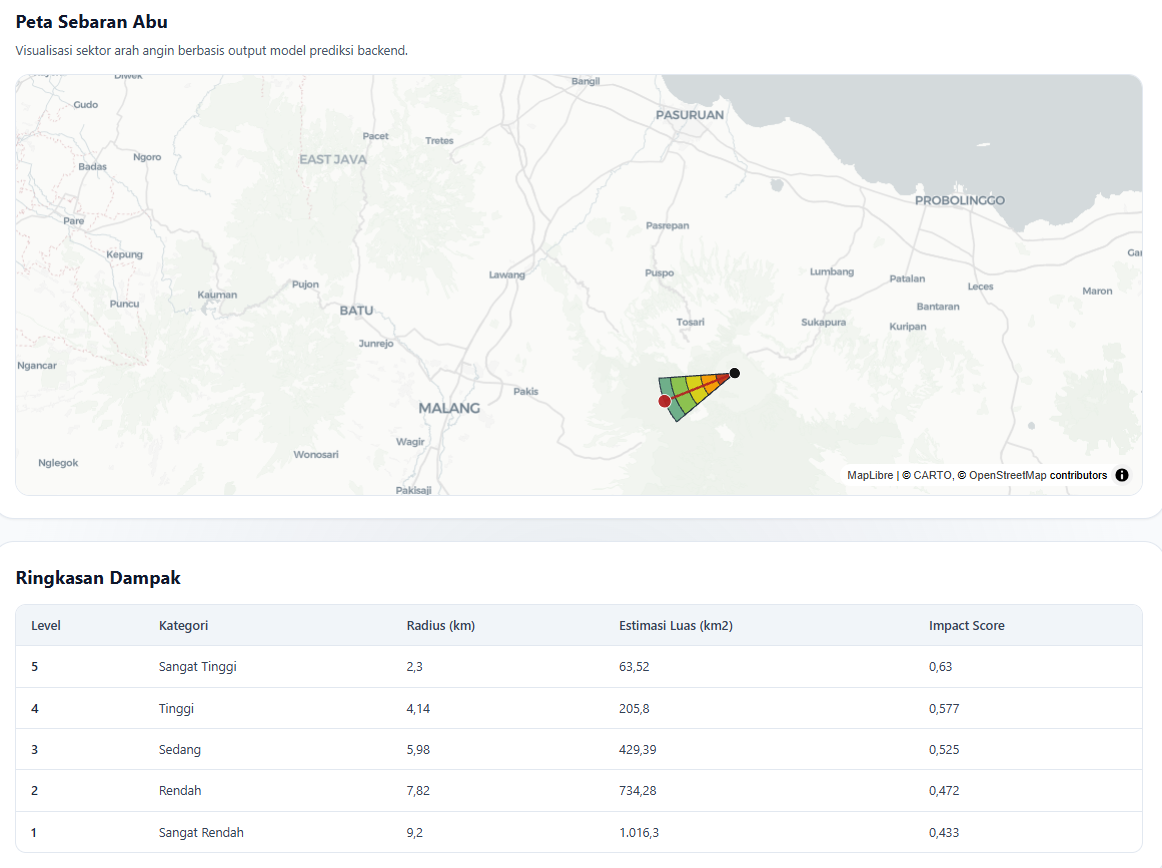The width and height of the screenshot is (1162, 868).
Task: Click radius value 2,3
Action: click(x=414, y=666)
